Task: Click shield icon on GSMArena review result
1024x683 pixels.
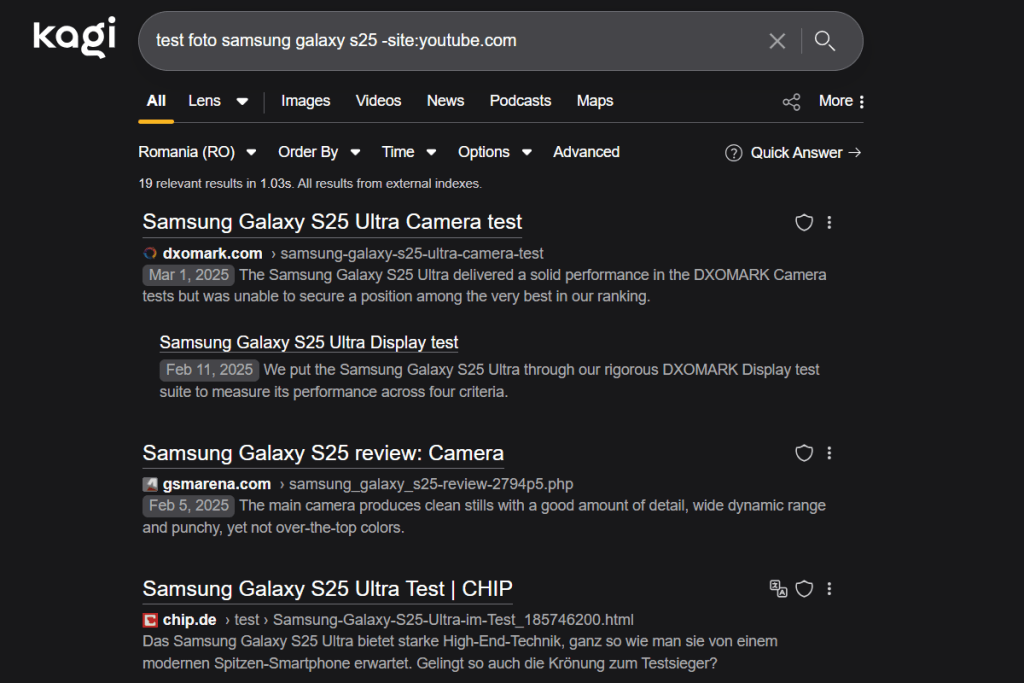Action: [x=804, y=453]
